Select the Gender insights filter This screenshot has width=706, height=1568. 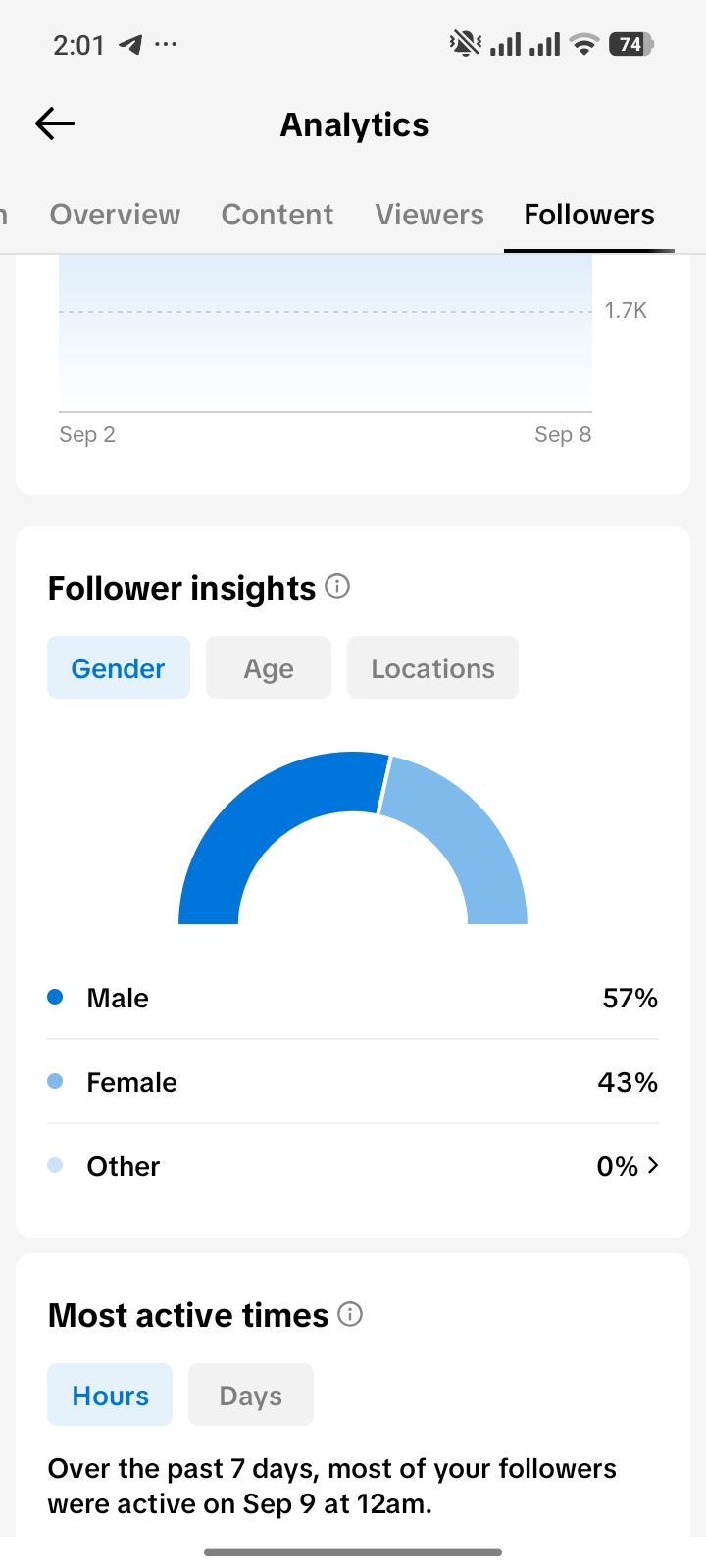(119, 667)
